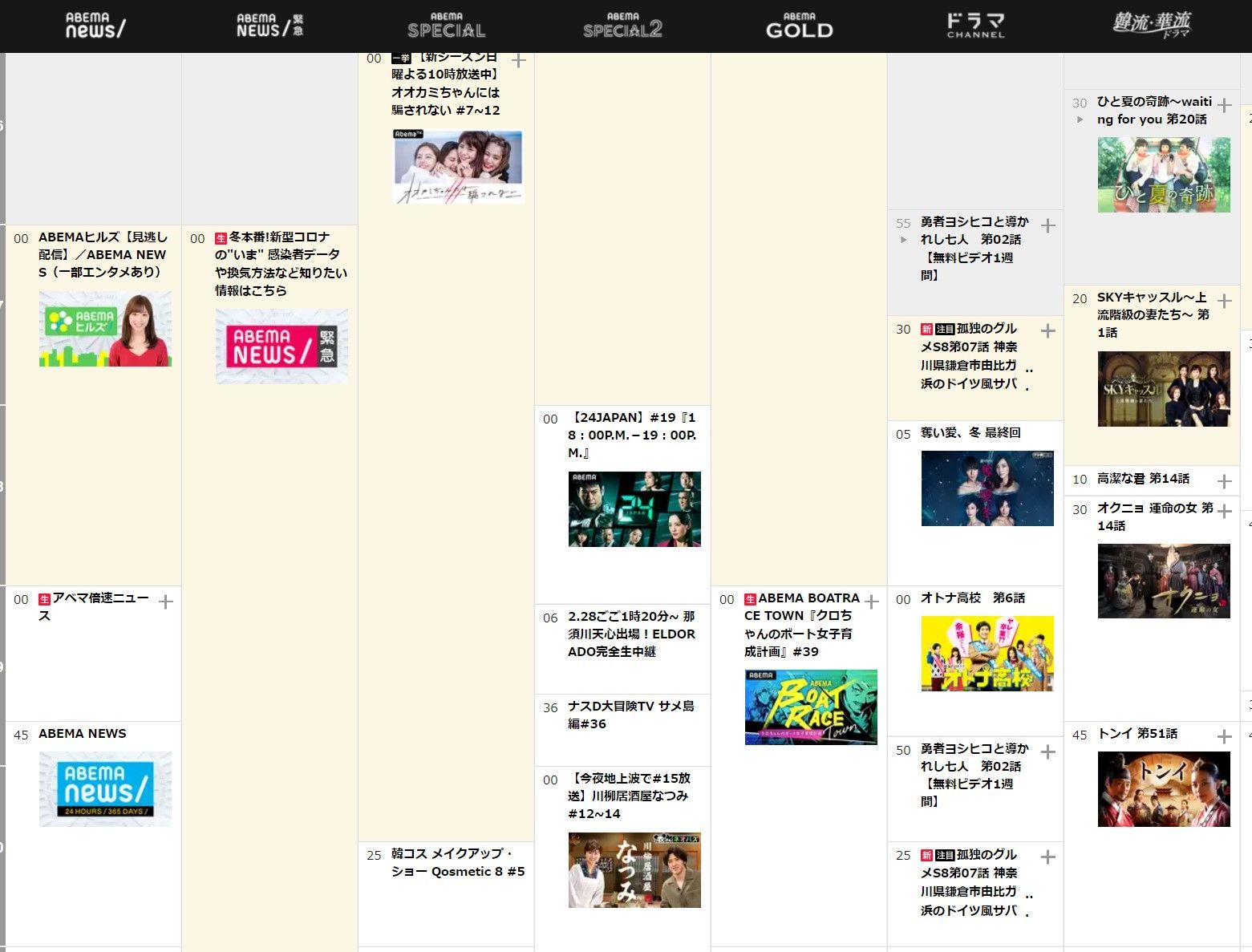1252x952 pixels.
Task: Open ABEMA BOATRACE TOWN クロちゃん title
Action: pos(802,625)
